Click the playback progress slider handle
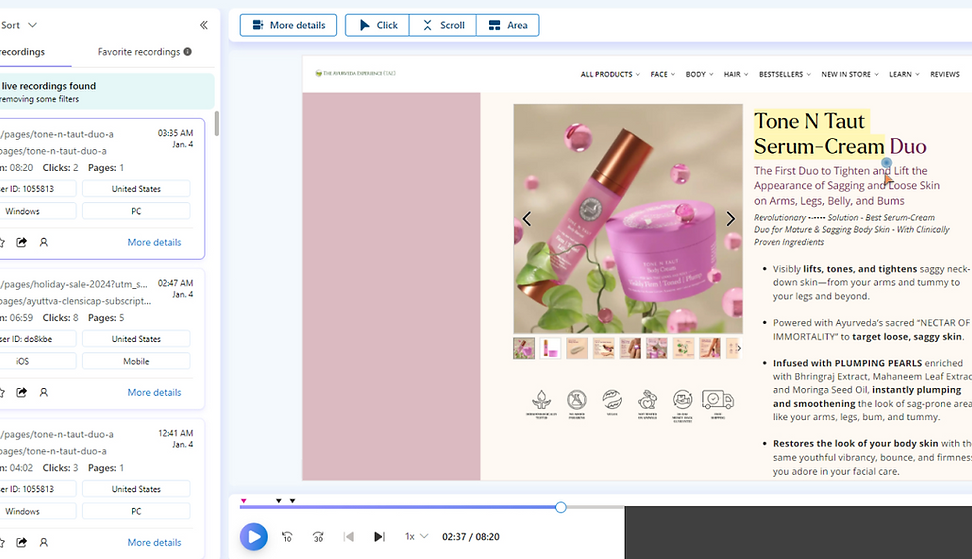972x559 pixels. [x=561, y=507]
